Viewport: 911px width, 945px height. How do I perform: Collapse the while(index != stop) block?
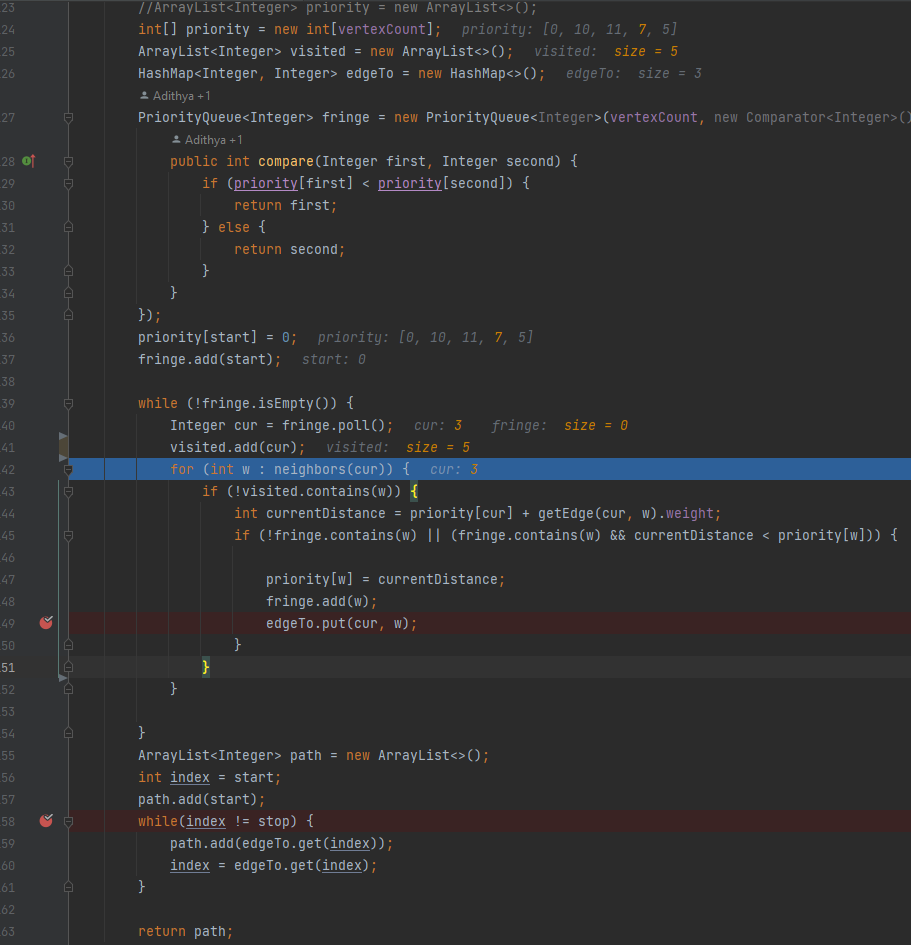(x=68, y=821)
